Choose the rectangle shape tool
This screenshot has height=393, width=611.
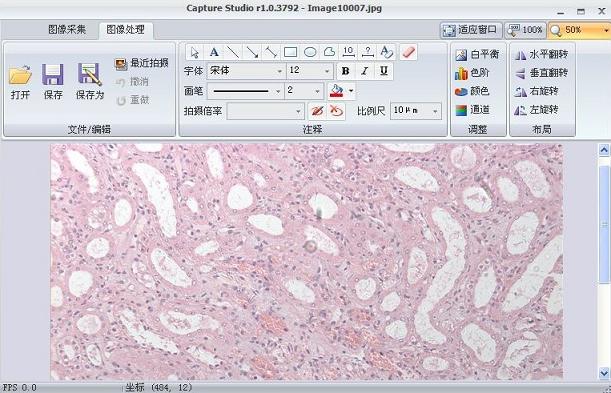pos(290,52)
